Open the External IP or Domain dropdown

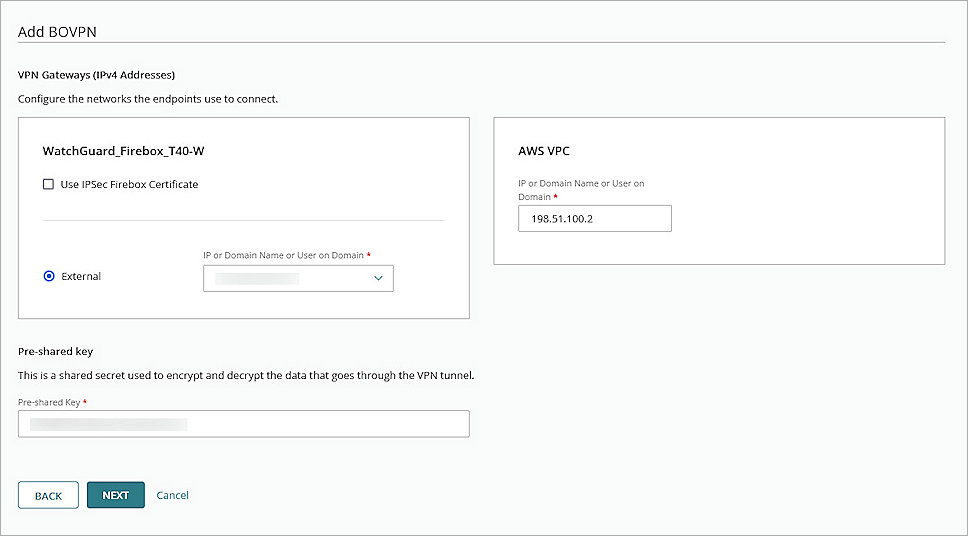pos(298,278)
